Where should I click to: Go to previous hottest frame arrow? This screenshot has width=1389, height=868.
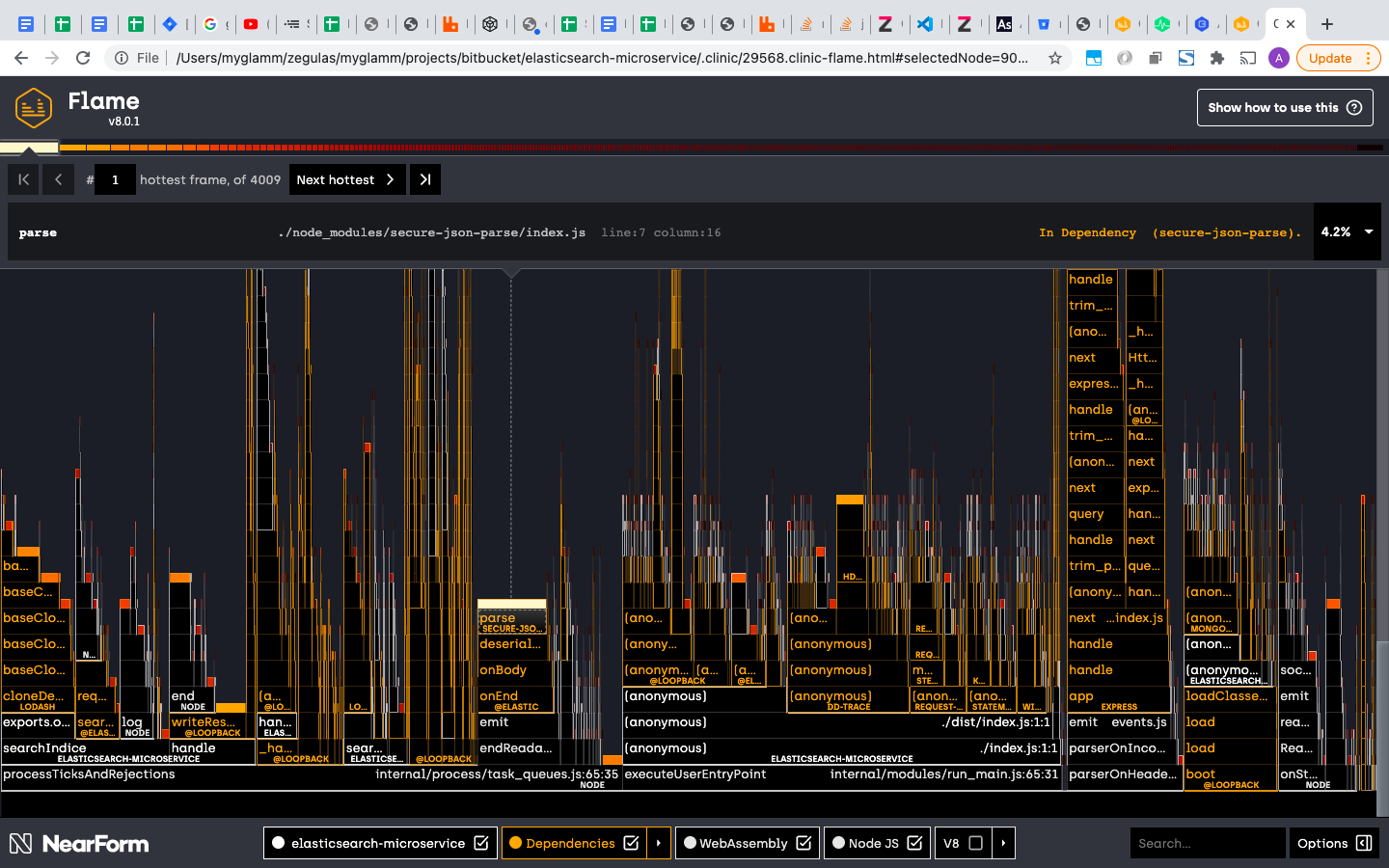coord(59,179)
